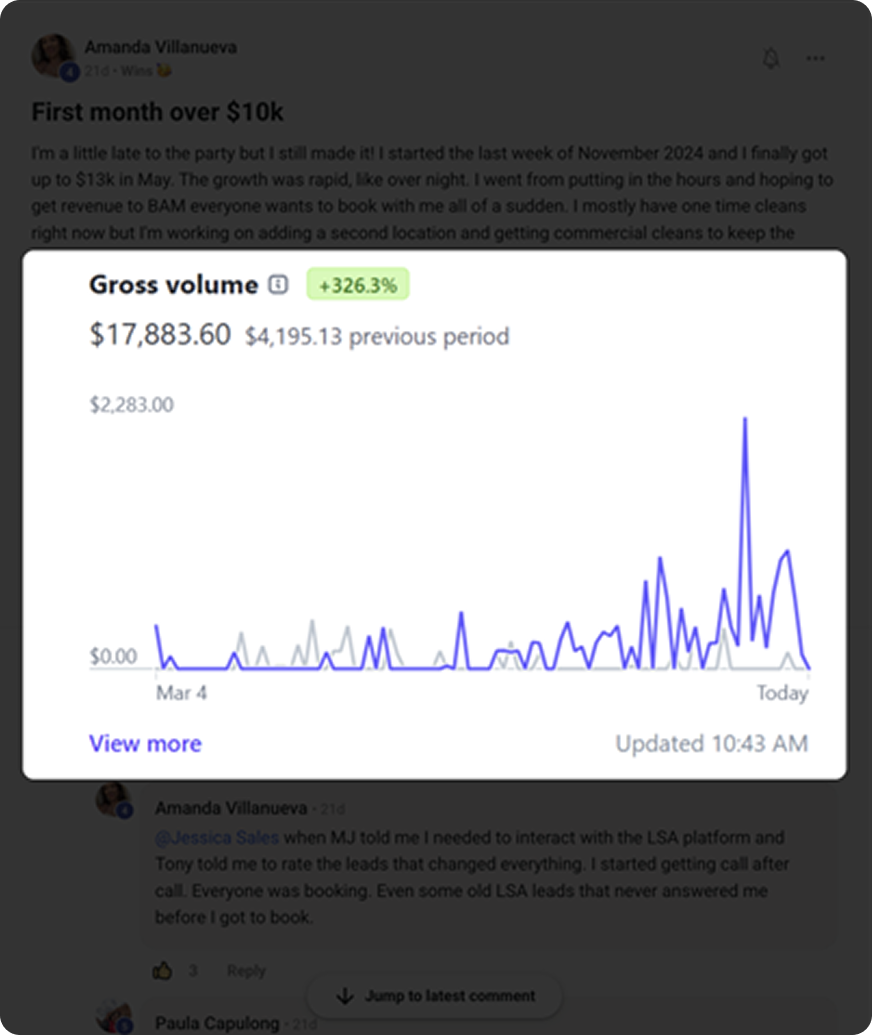Click the commenter avatar beside Amanda's comment

click(113, 801)
